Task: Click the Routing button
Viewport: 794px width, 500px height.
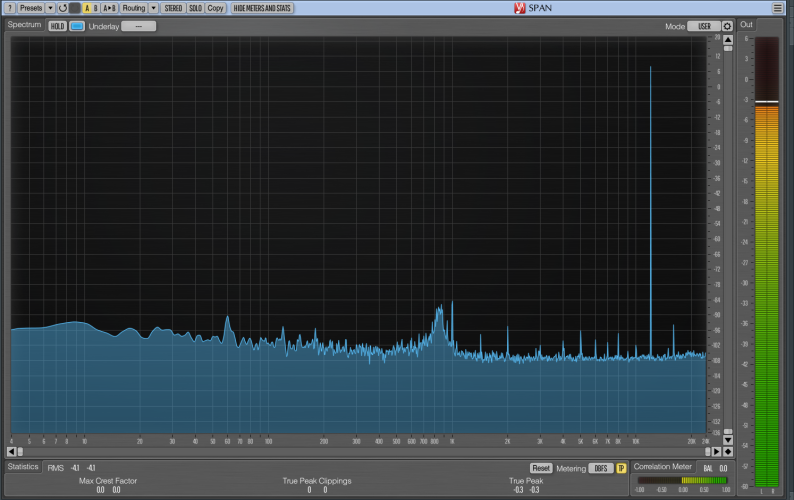Action: 134,8
